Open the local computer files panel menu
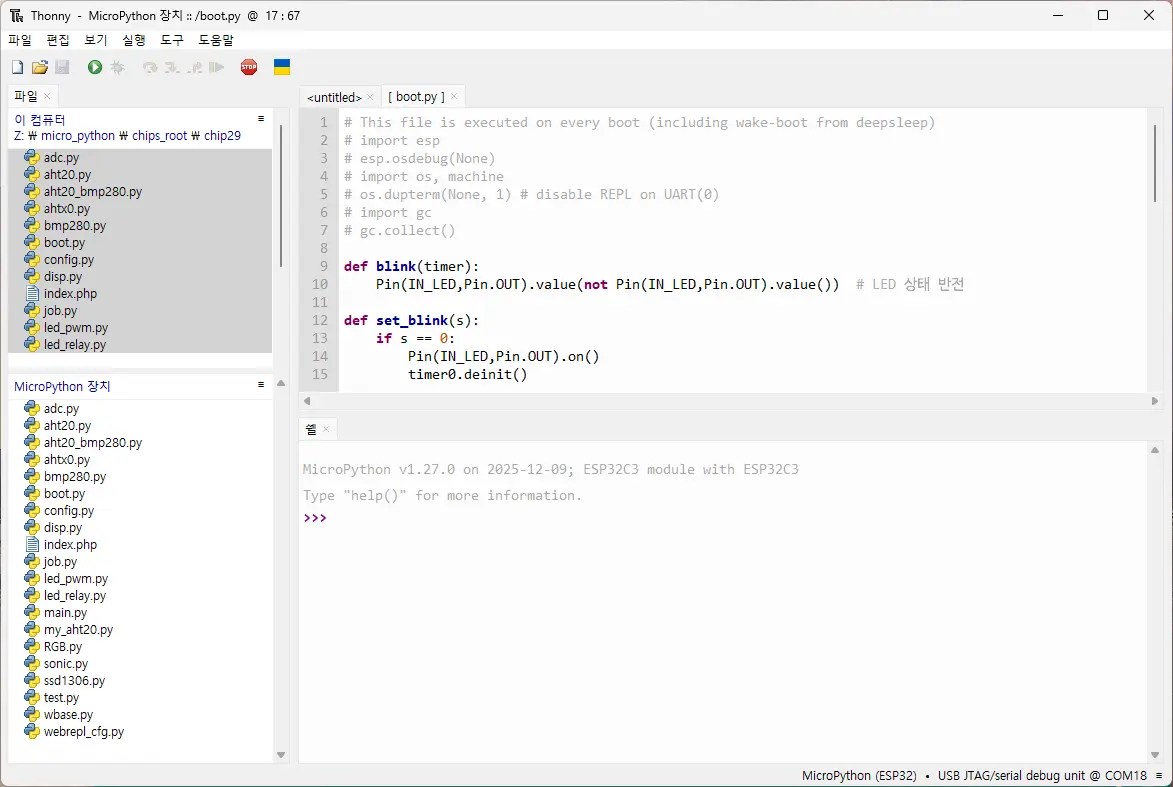Screen dimensions: 1173x787 pyautogui.click(x=261, y=119)
